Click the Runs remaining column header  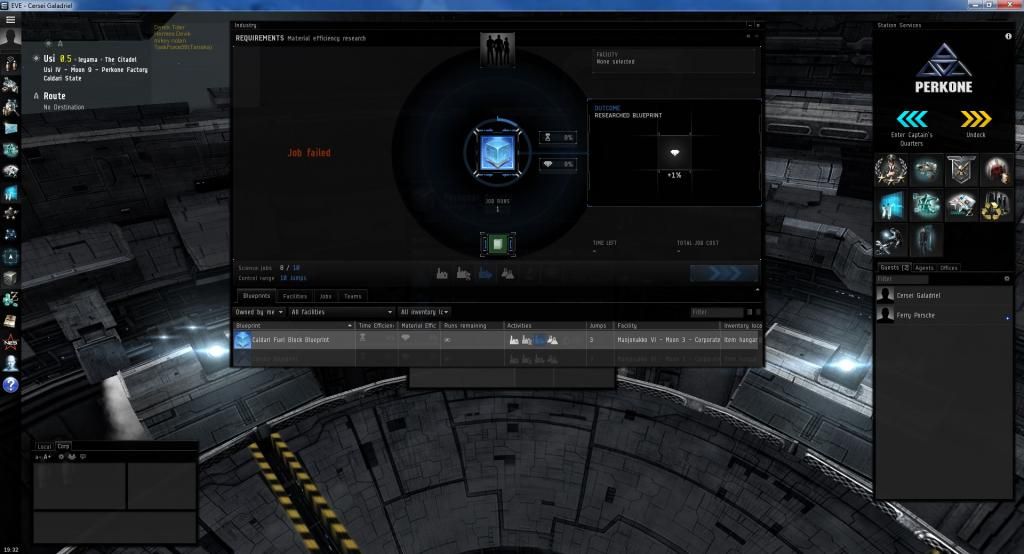point(472,325)
